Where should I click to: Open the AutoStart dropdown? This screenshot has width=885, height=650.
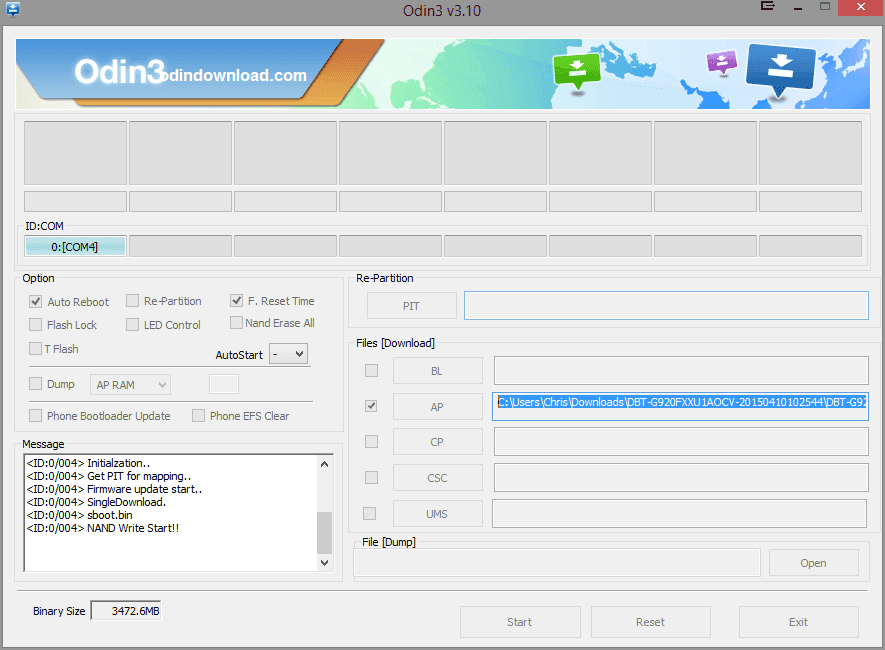click(288, 354)
